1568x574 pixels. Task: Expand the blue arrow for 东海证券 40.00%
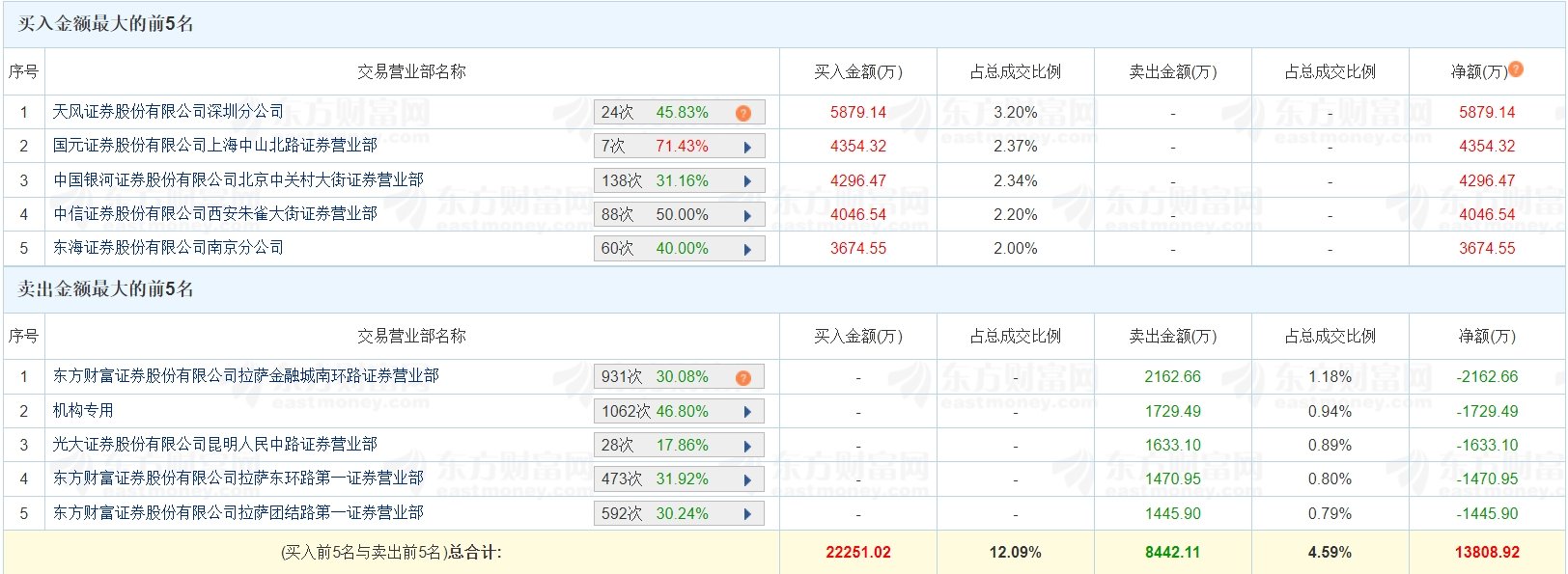click(747, 250)
